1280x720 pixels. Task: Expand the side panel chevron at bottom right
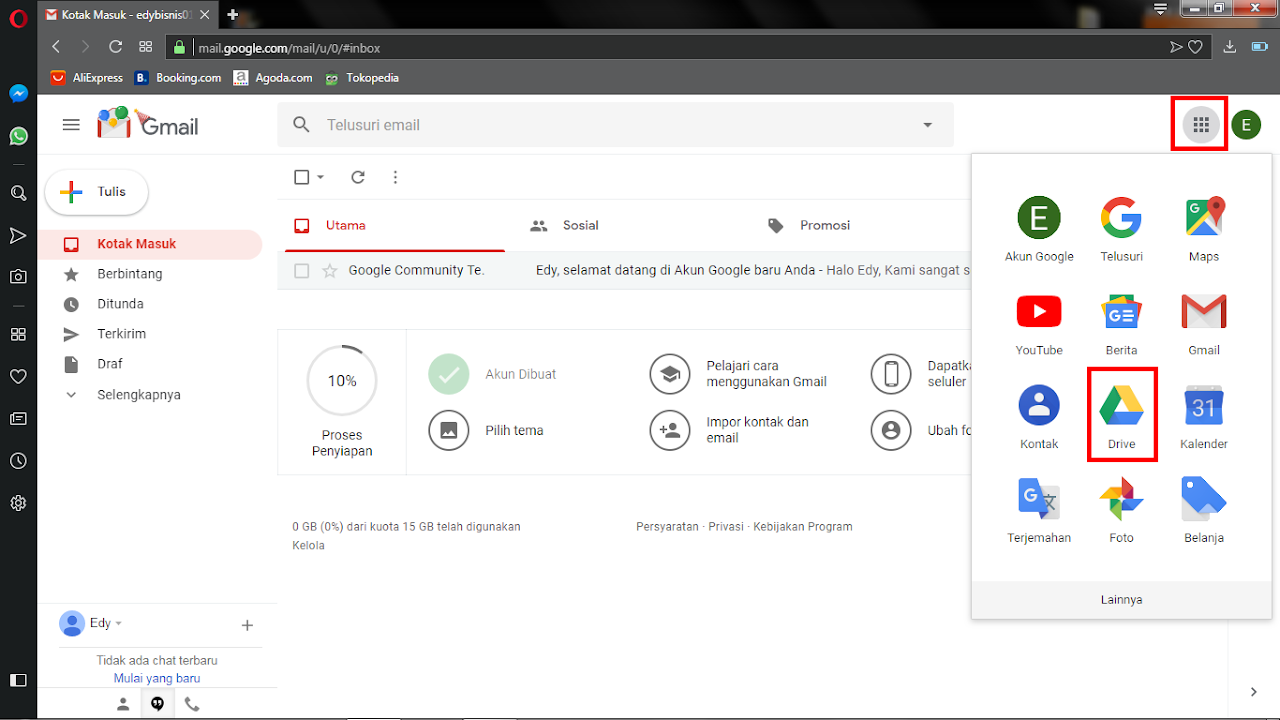(1254, 692)
